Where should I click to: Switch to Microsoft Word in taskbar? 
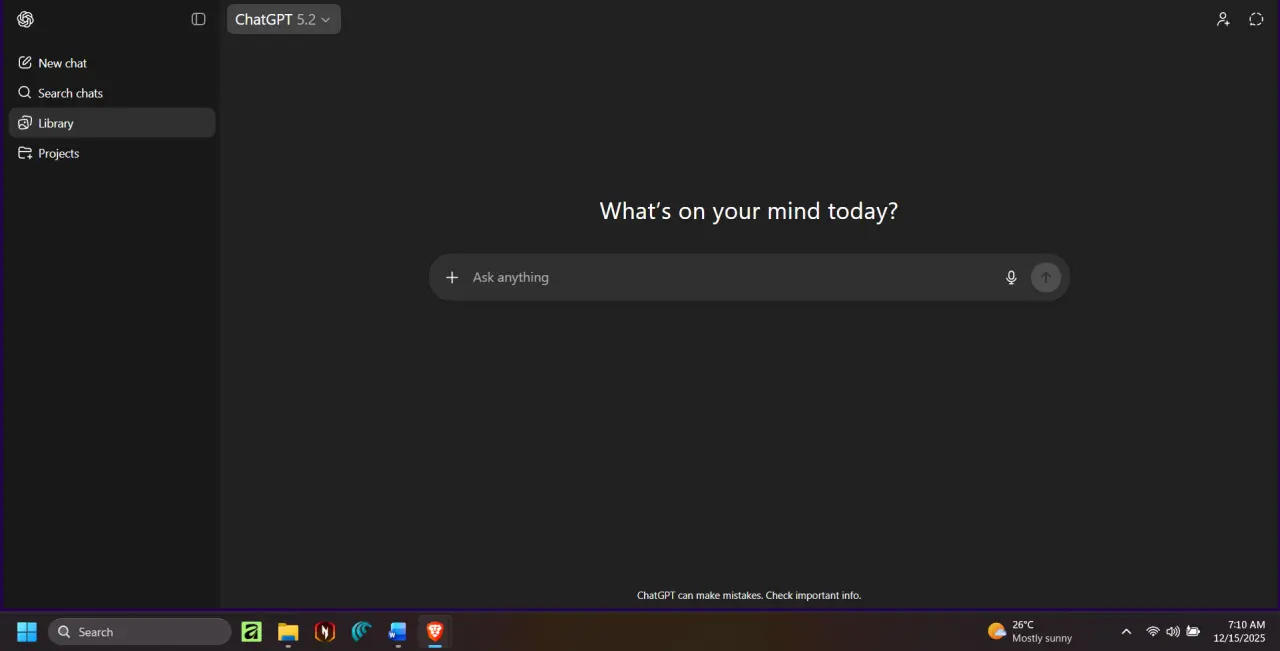(398, 632)
